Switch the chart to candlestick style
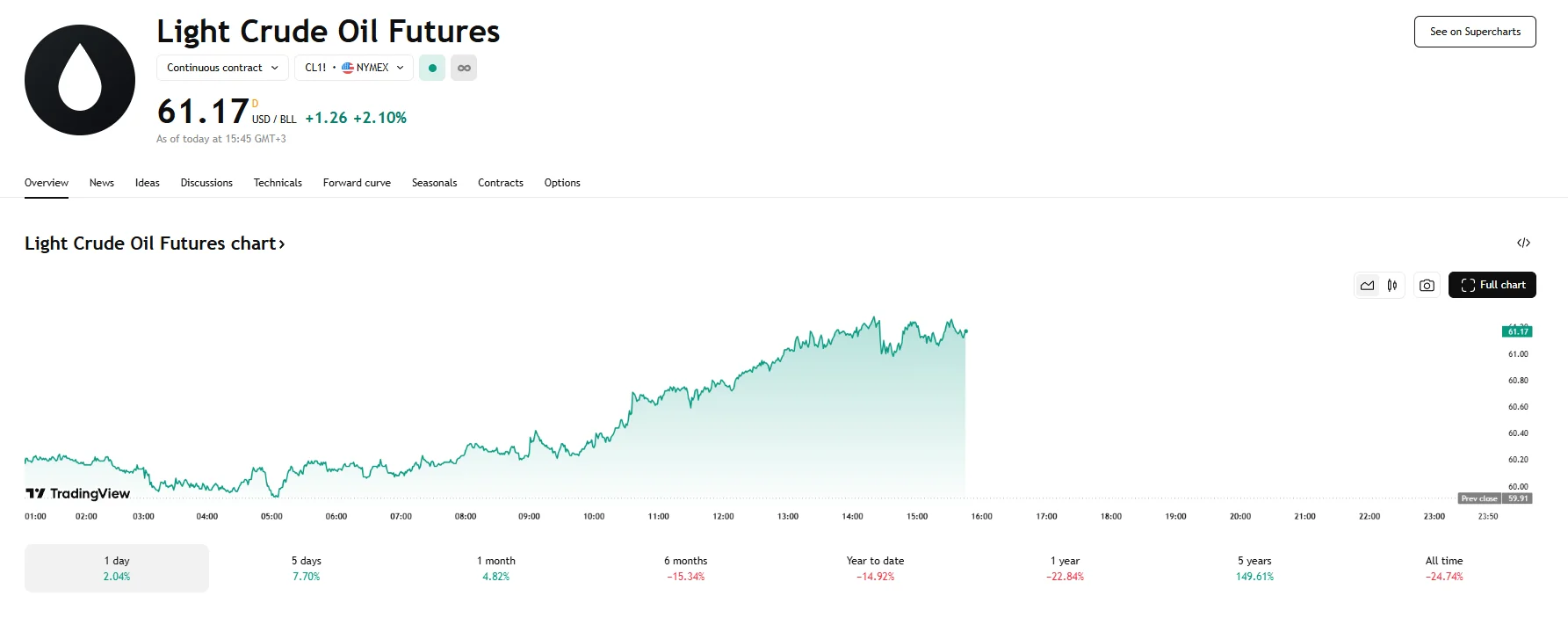Screen dimensions: 1568x618 click(1392, 285)
